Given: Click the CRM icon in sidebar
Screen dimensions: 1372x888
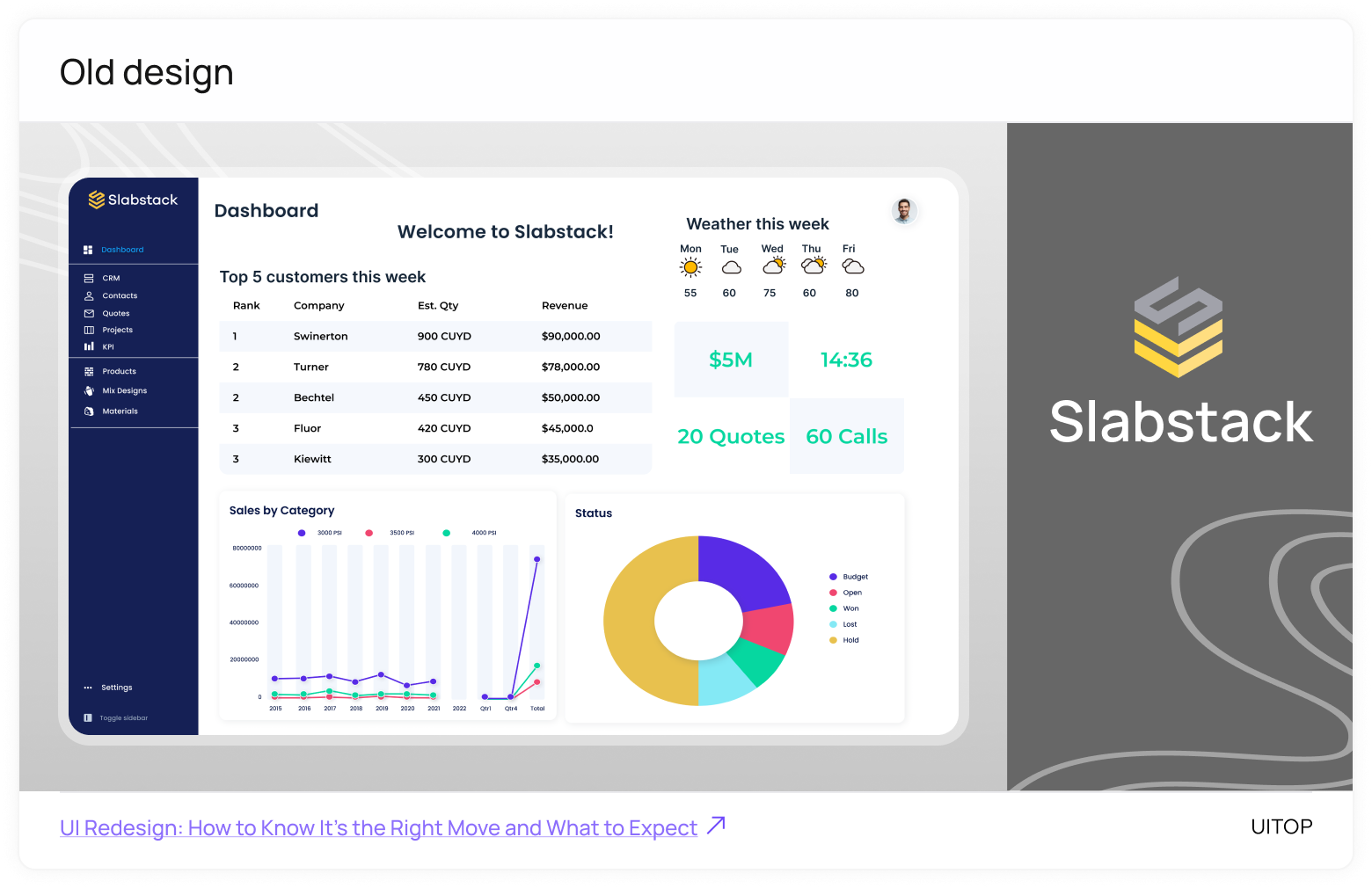Looking at the screenshot, I should (x=89, y=278).
